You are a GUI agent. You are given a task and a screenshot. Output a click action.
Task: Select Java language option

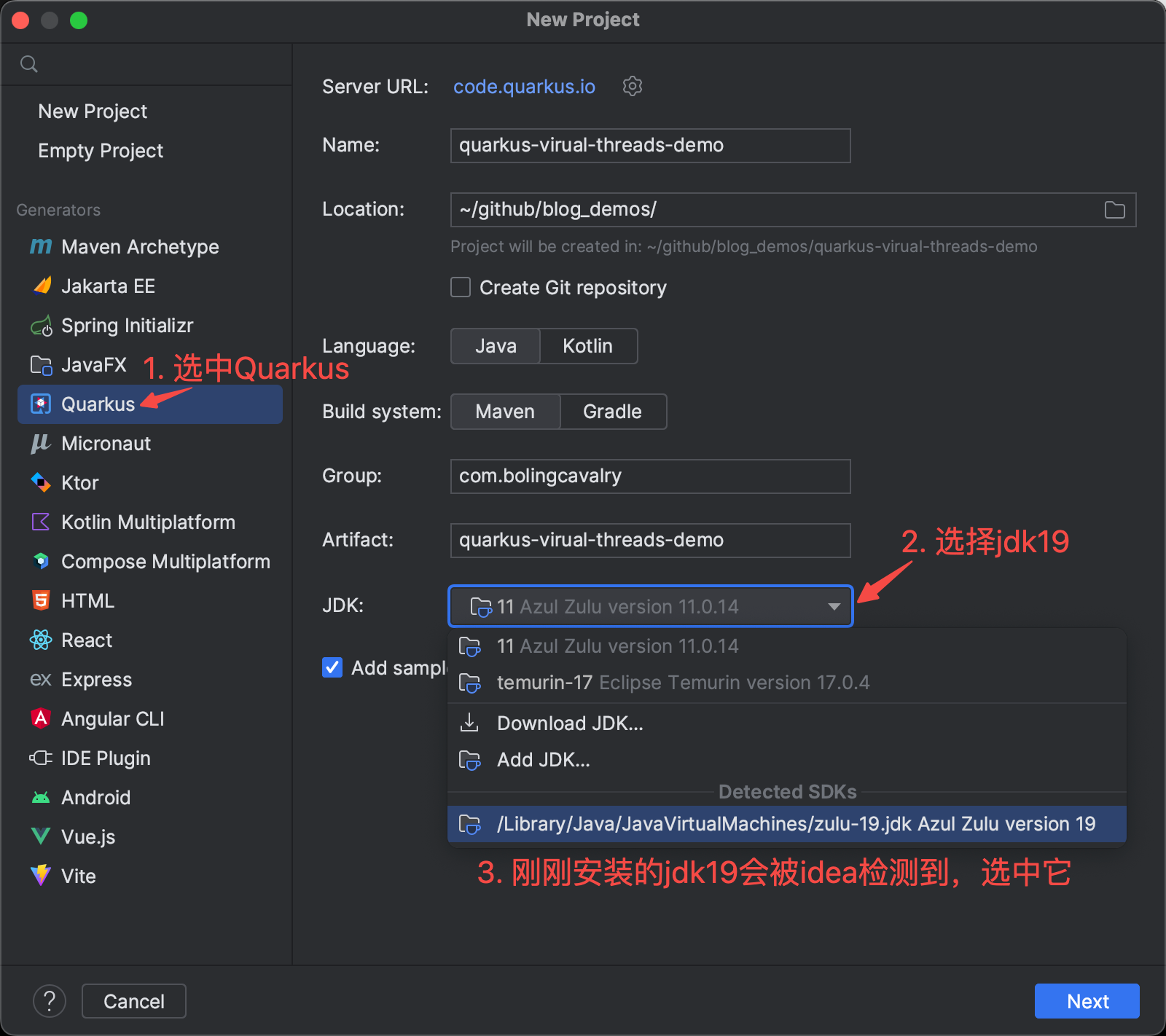coord(496,346)
